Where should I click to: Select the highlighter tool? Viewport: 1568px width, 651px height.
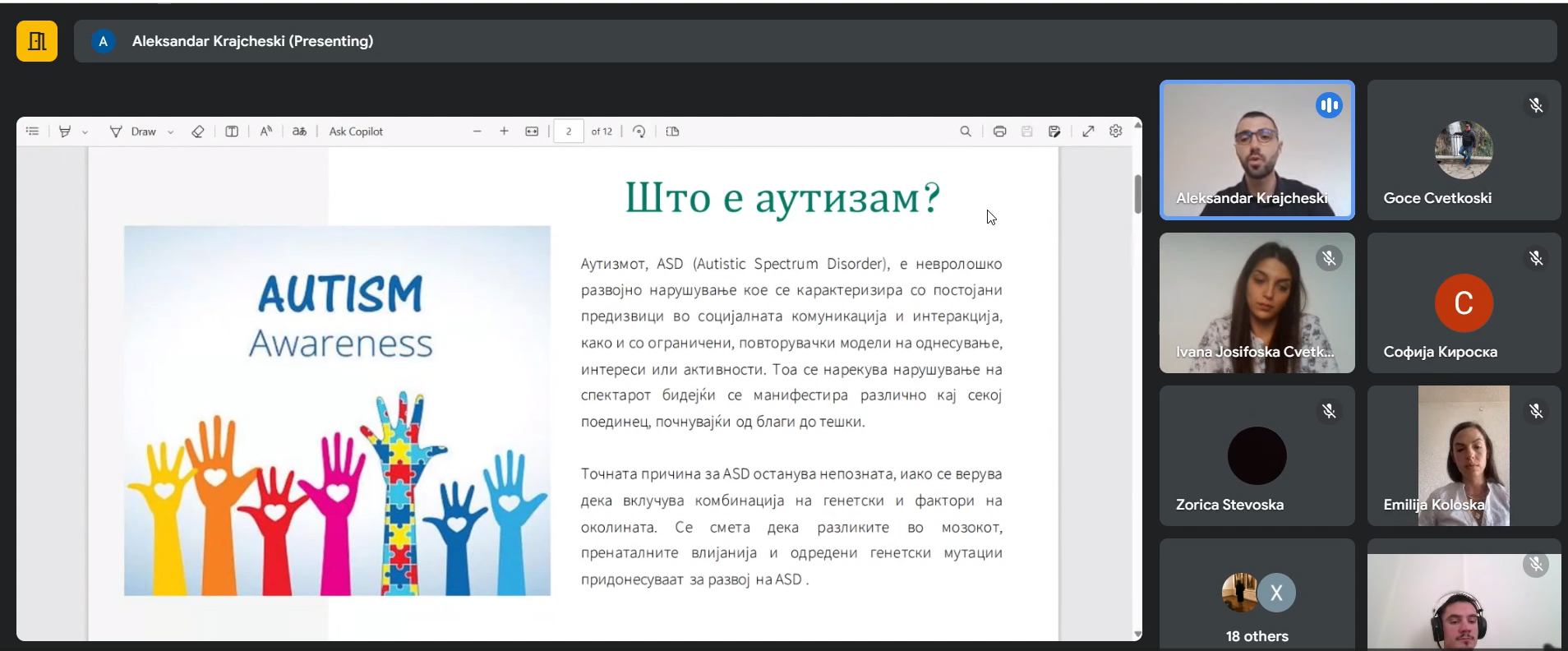click(x=65, y=132)
